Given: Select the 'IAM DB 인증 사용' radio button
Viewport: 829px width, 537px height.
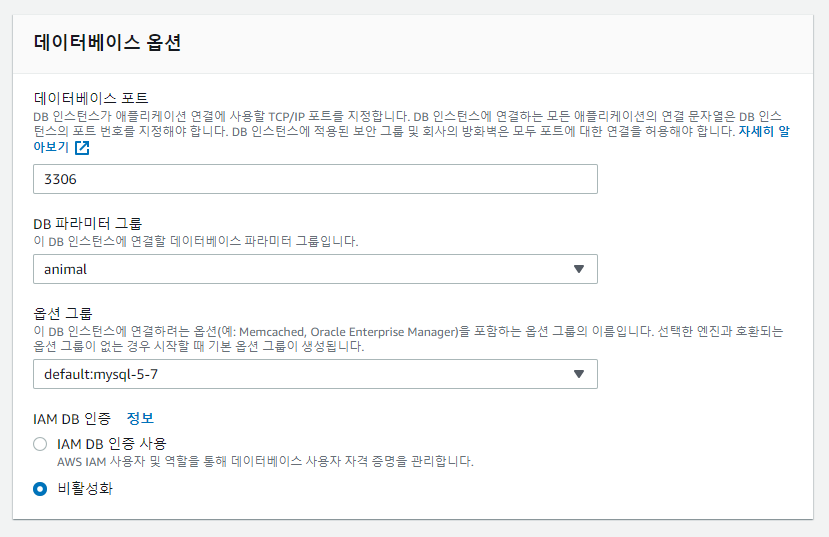Looking at the screenshot, I should 40,444.
